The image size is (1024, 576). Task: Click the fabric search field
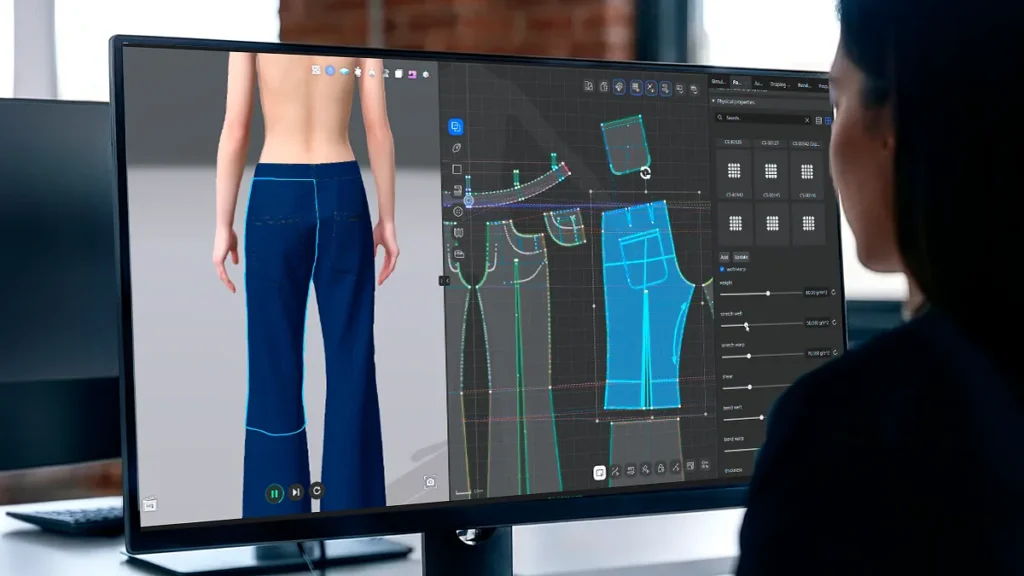coord(763,119)
